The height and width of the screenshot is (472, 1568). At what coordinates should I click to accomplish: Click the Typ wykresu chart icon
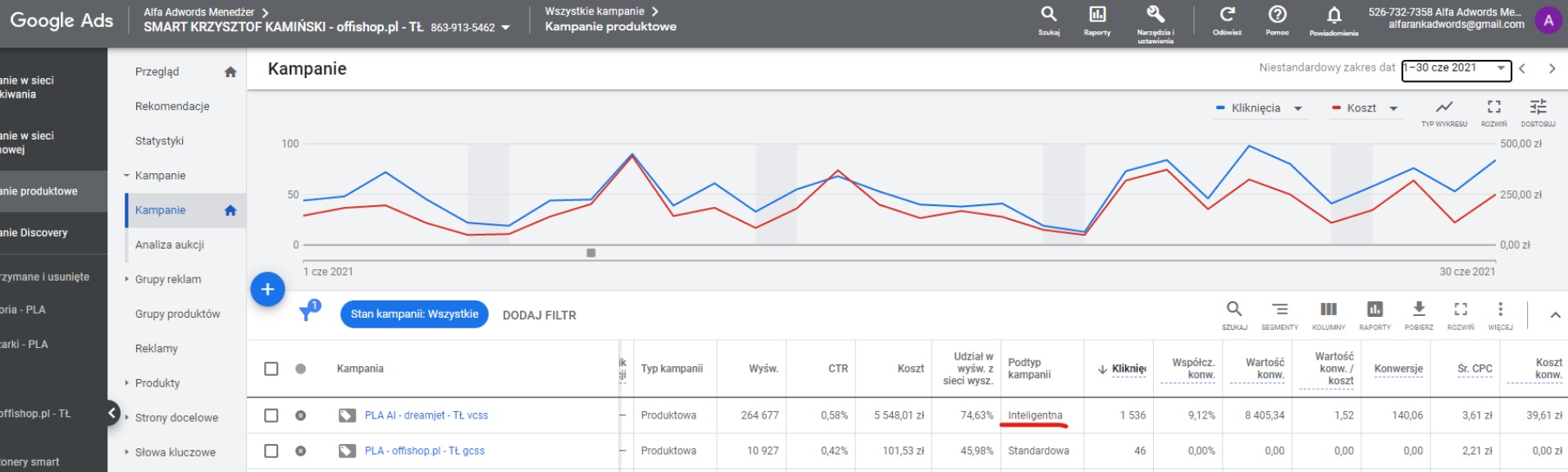[x=1444, y=108]
